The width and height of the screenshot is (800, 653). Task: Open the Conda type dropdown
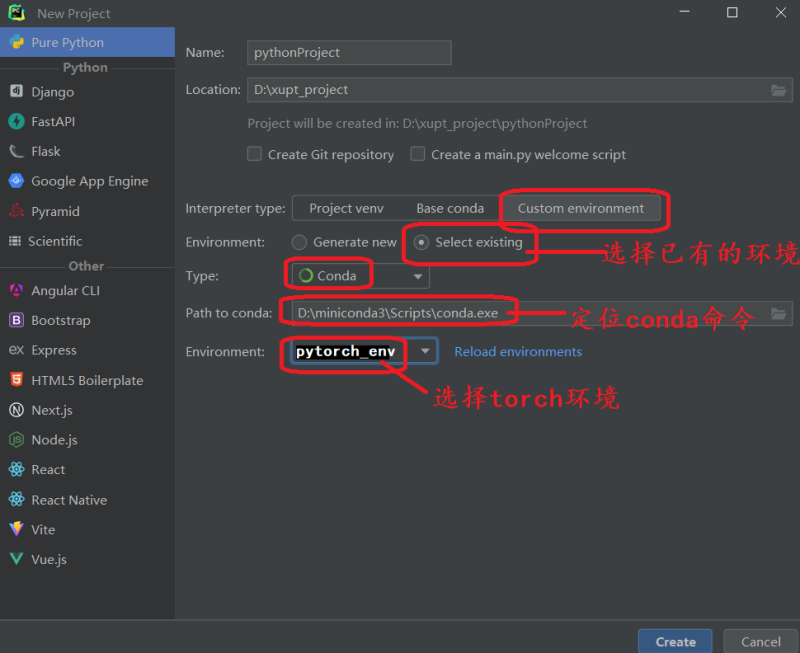(417, 276)
